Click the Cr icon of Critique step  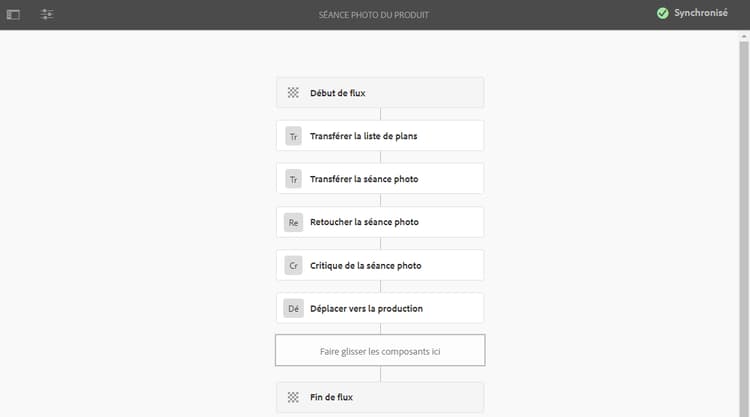(293, 266)
